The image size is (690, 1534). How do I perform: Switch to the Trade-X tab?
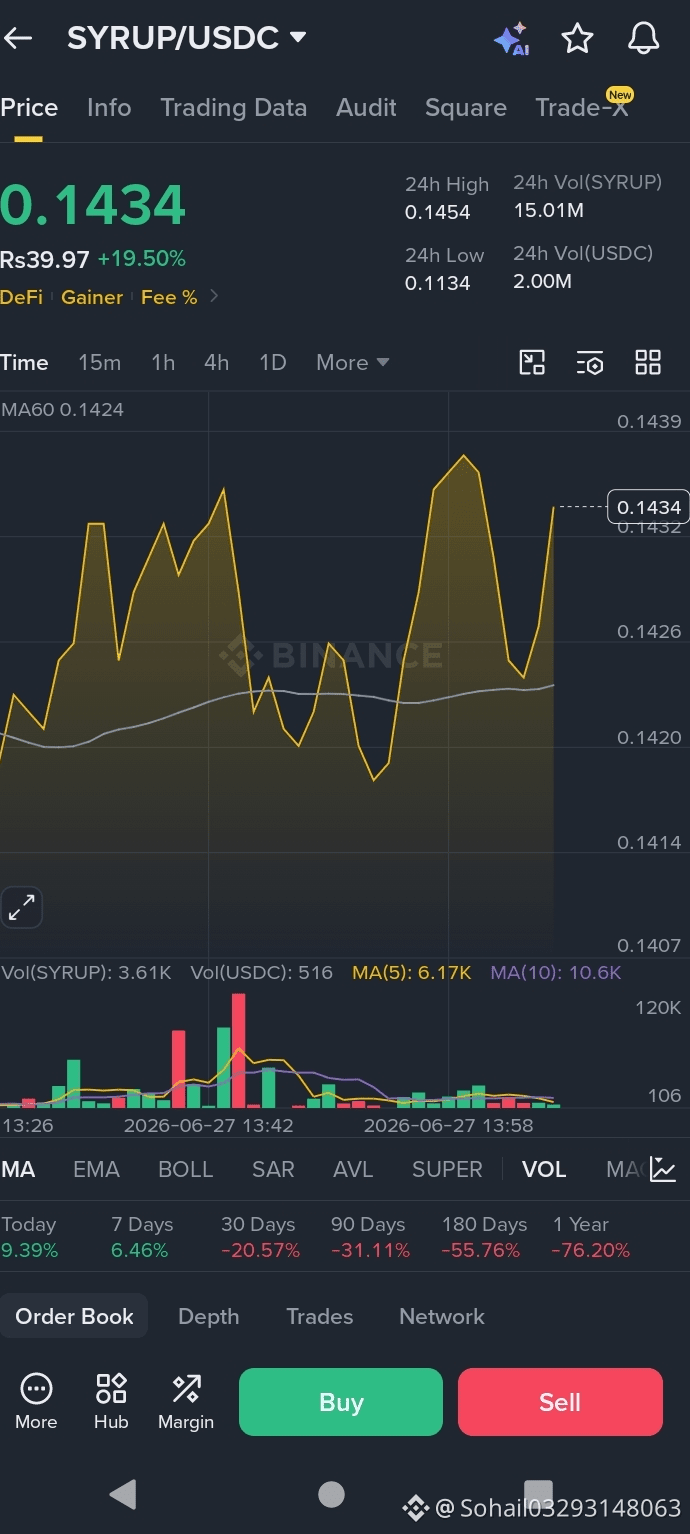[x=583, y=108]
